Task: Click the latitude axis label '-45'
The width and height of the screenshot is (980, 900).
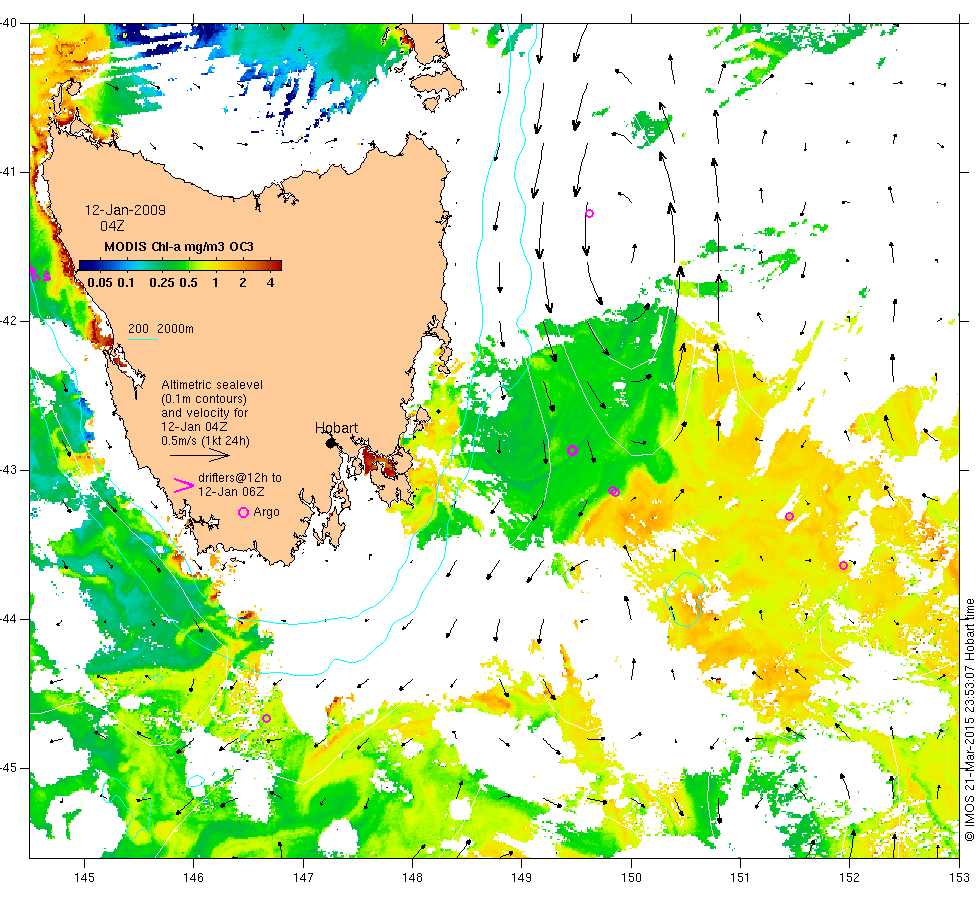Action: point(9,768)
